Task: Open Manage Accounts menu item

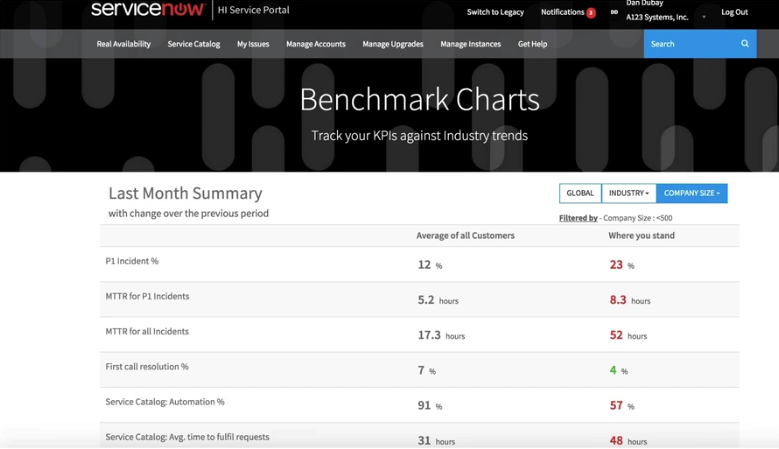Action: coord(315,44)
